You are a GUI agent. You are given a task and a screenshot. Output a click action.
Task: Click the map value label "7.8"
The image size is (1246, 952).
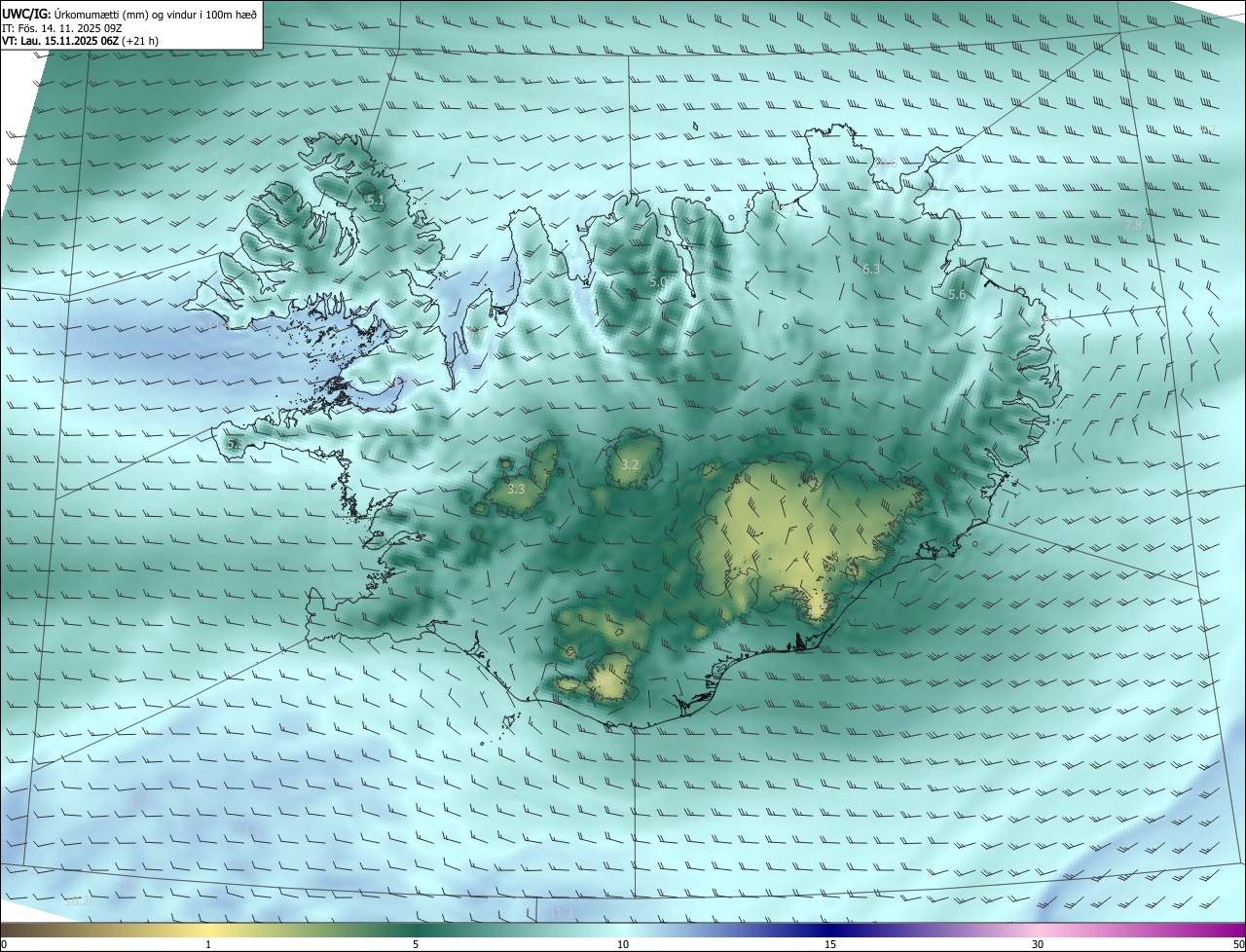click(1133, 226)
